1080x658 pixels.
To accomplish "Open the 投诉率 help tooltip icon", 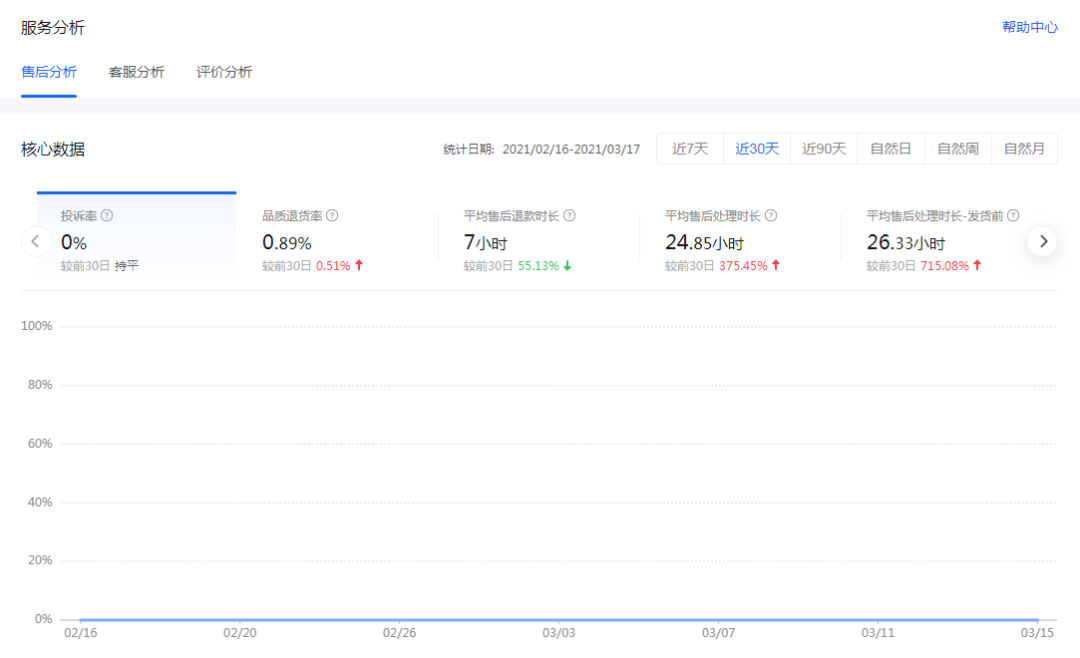I will 106,215.
